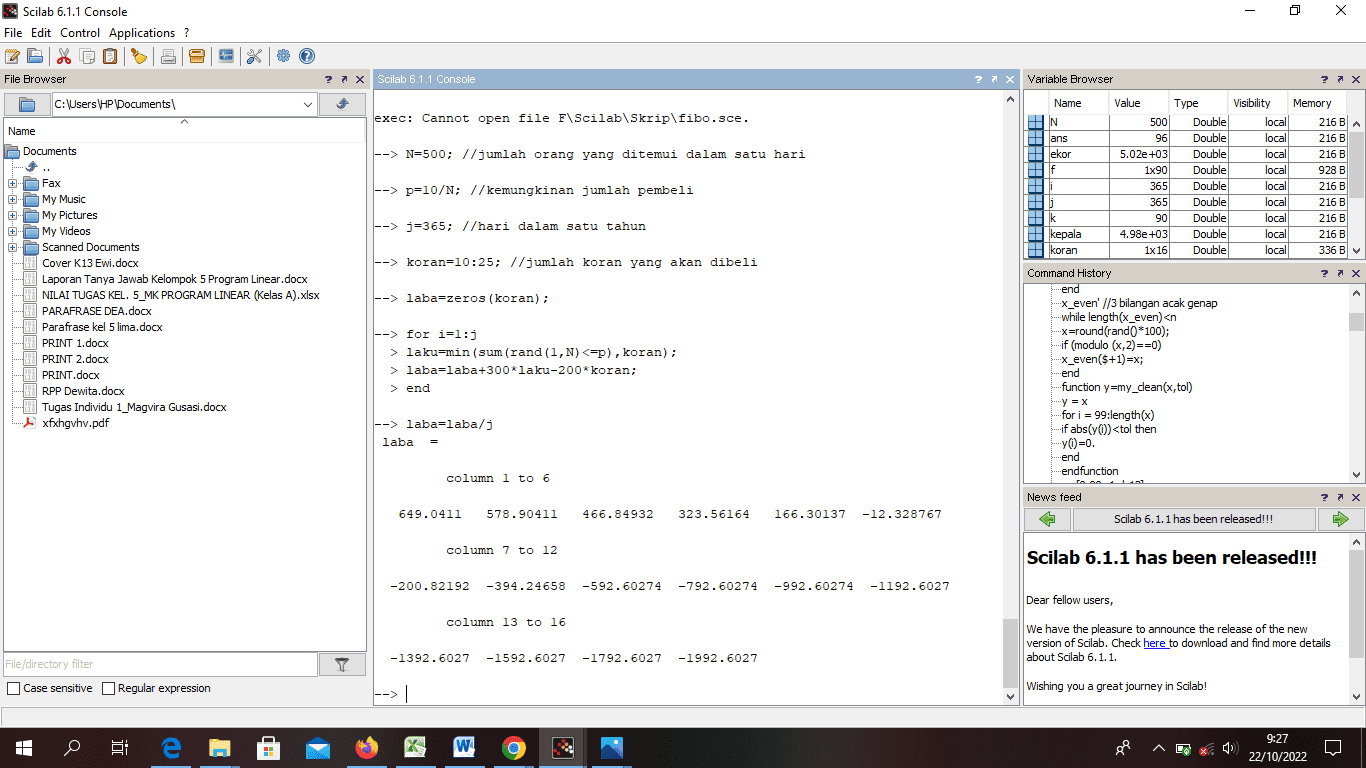
Task: Expand the My Videos folder node
Action: pos(12,231)
